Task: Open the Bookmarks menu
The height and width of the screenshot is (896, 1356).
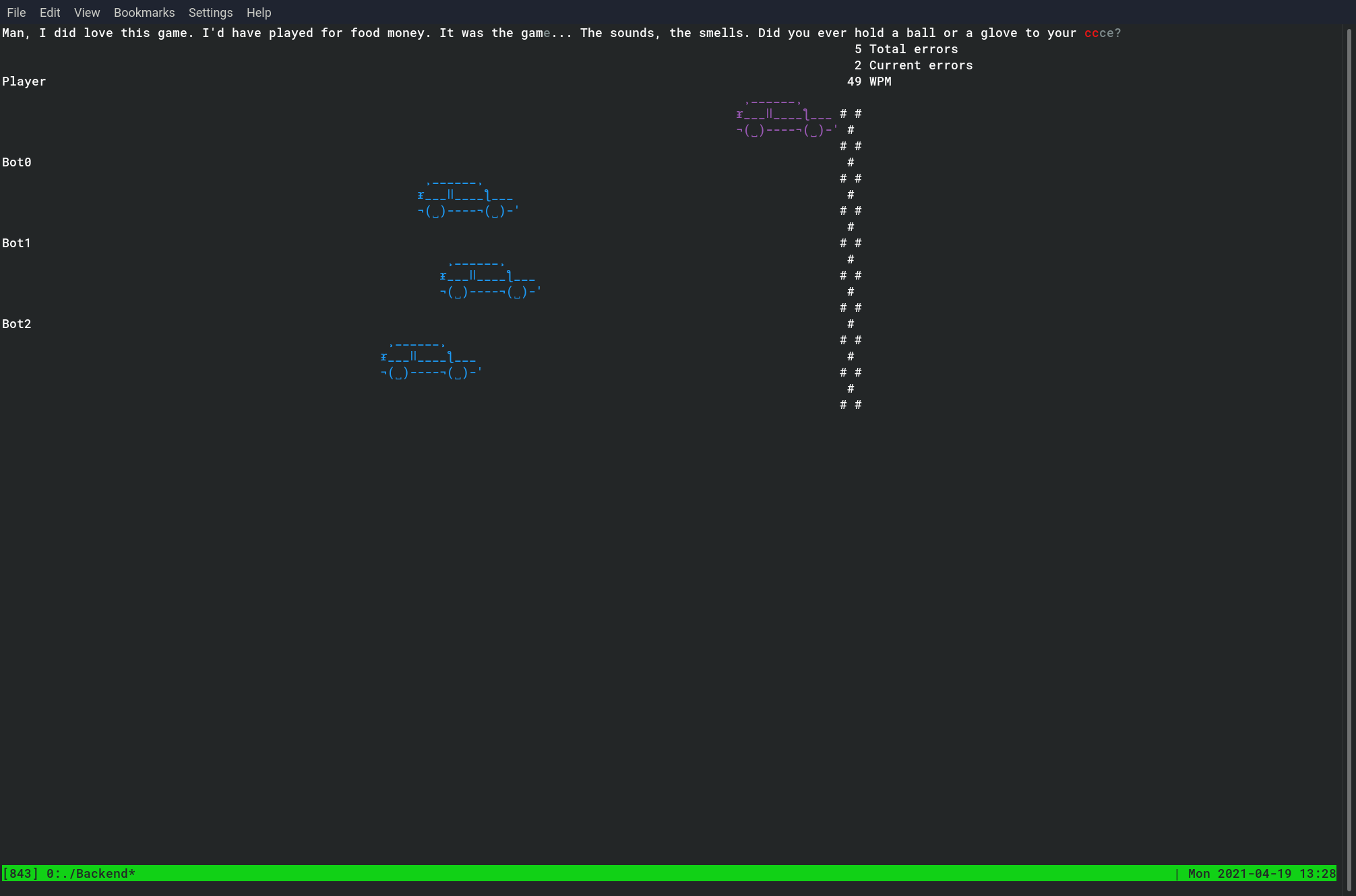Action: pyautogui.click(x=144, y=13)
